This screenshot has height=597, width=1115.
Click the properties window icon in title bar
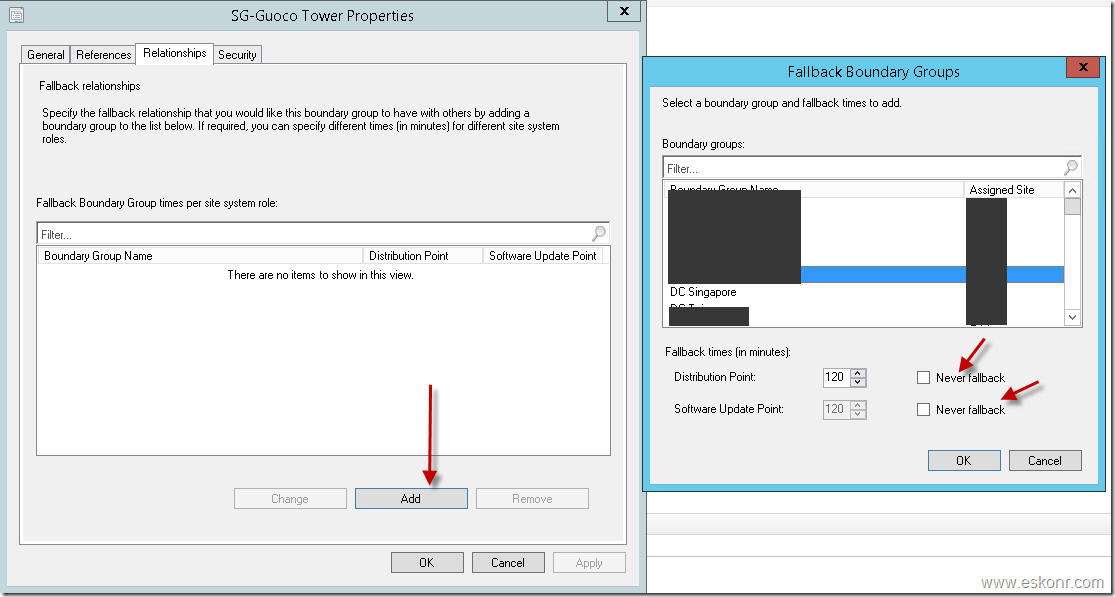tap(16, 15)
